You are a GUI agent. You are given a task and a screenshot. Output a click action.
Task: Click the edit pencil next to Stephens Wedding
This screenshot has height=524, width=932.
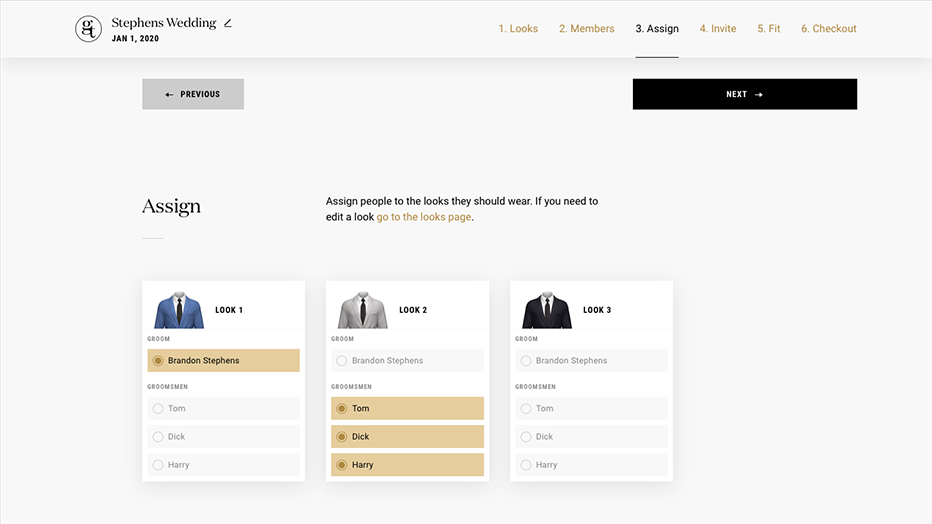pos(228,23)
